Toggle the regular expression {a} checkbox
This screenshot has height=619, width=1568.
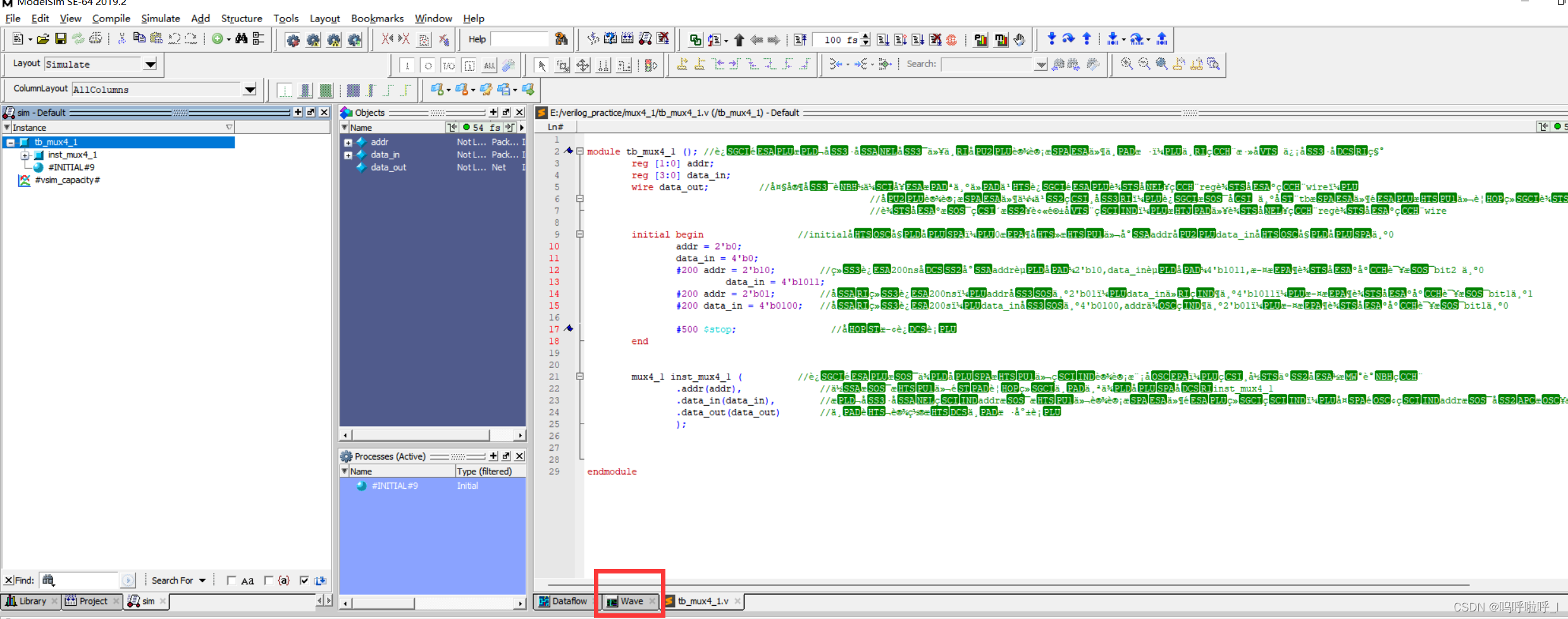269,580
